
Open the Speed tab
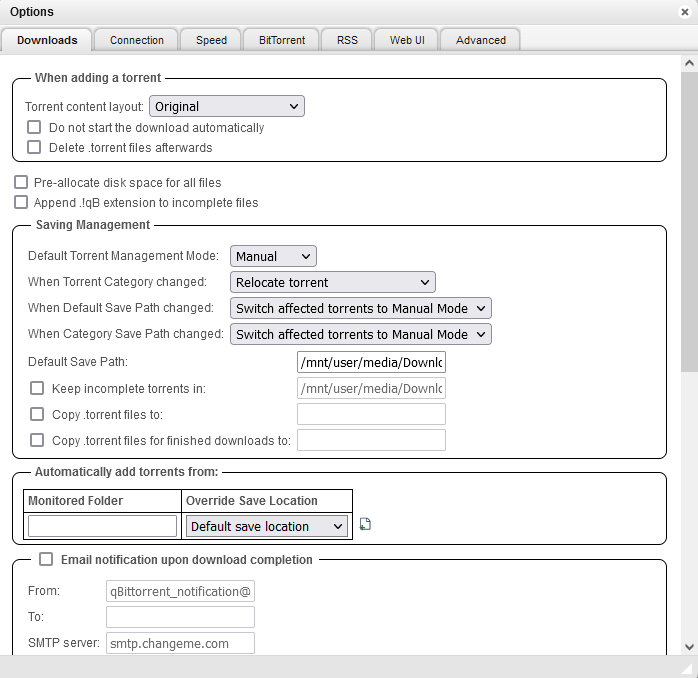[x=211, y=40]
